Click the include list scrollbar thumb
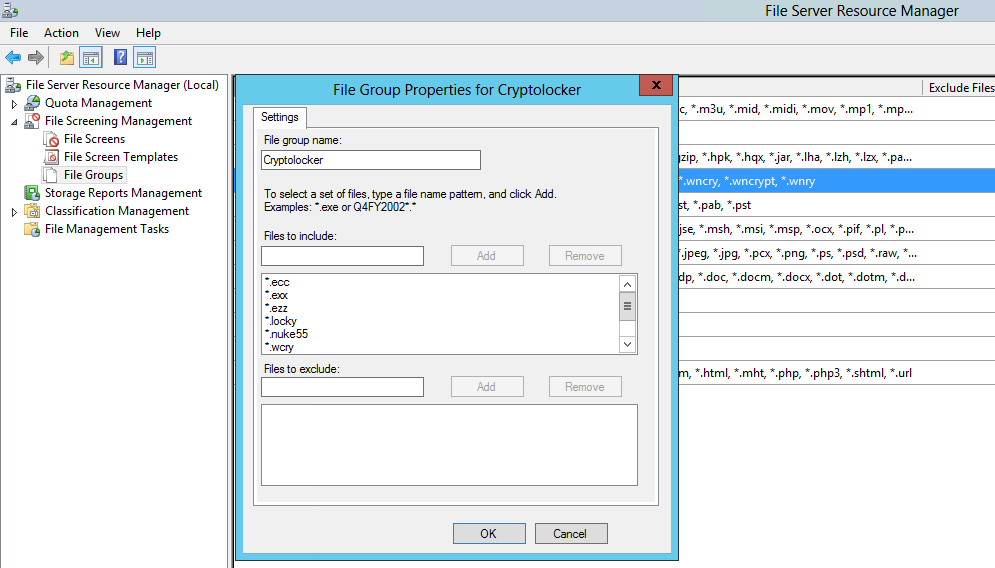This screenshot has width=995, height=568. (627, 307)
